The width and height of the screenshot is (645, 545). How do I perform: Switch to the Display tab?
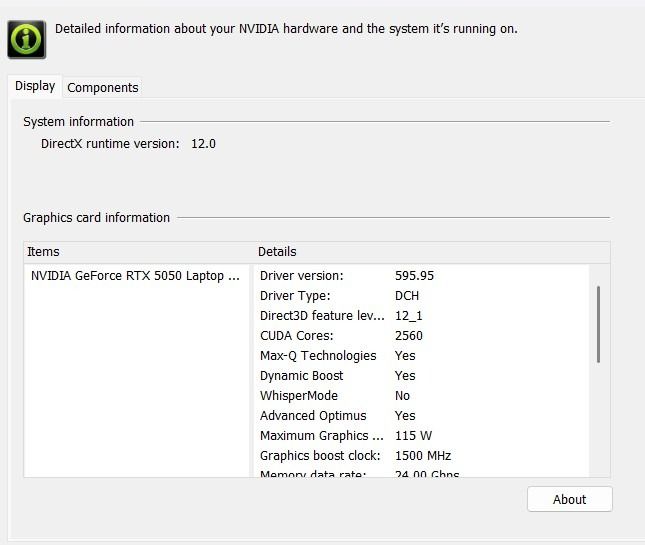click(35, 86)
